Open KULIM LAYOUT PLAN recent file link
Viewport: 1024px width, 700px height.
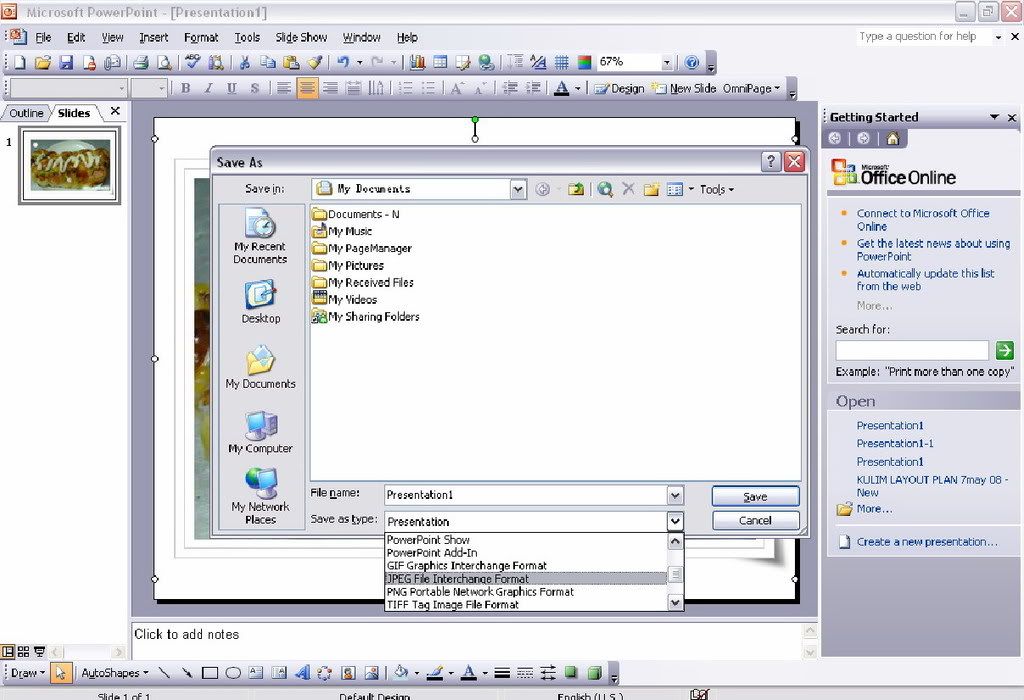[x=932, y=486]
